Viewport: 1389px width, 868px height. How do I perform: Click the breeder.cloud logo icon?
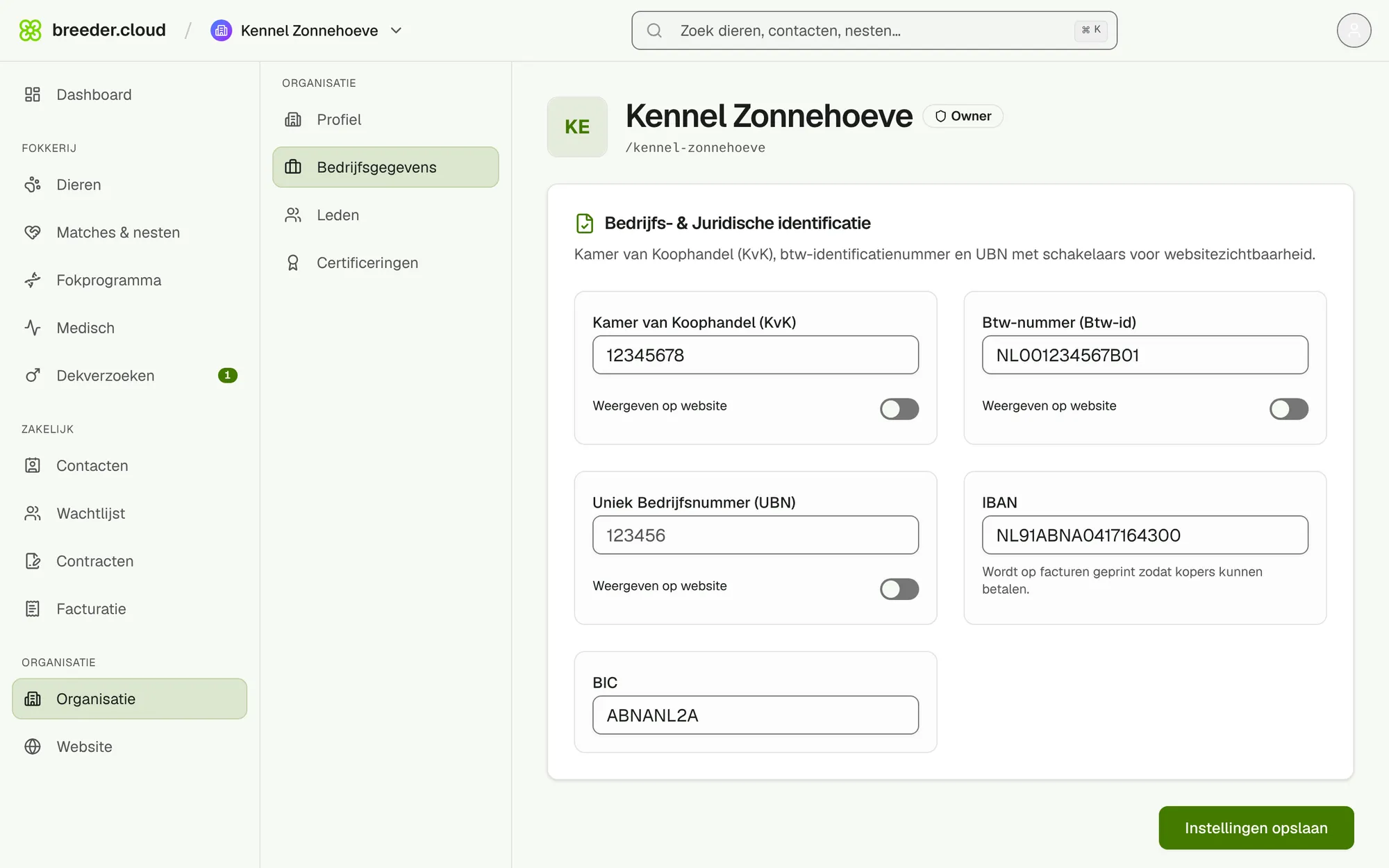pos(31,31)
